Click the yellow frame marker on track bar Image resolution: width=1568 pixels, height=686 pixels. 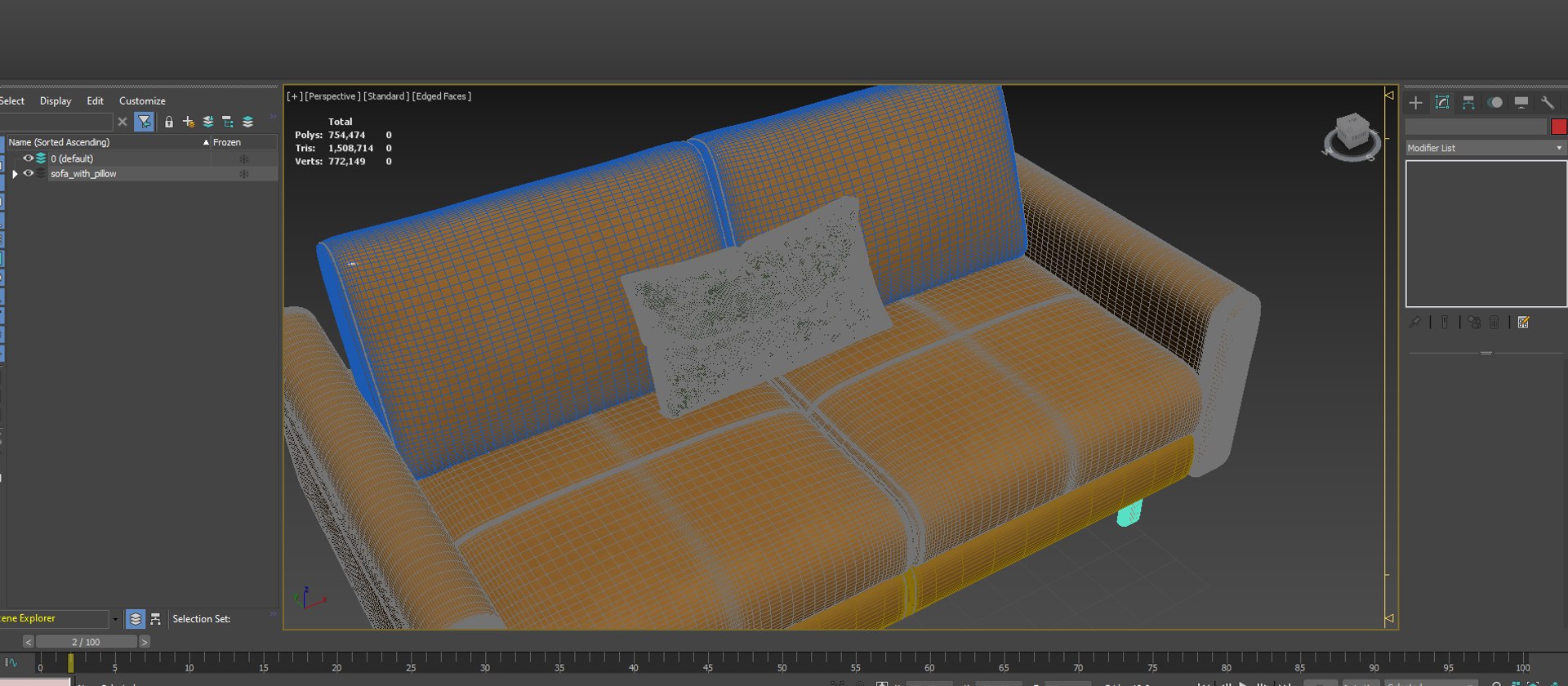point(70,662)
